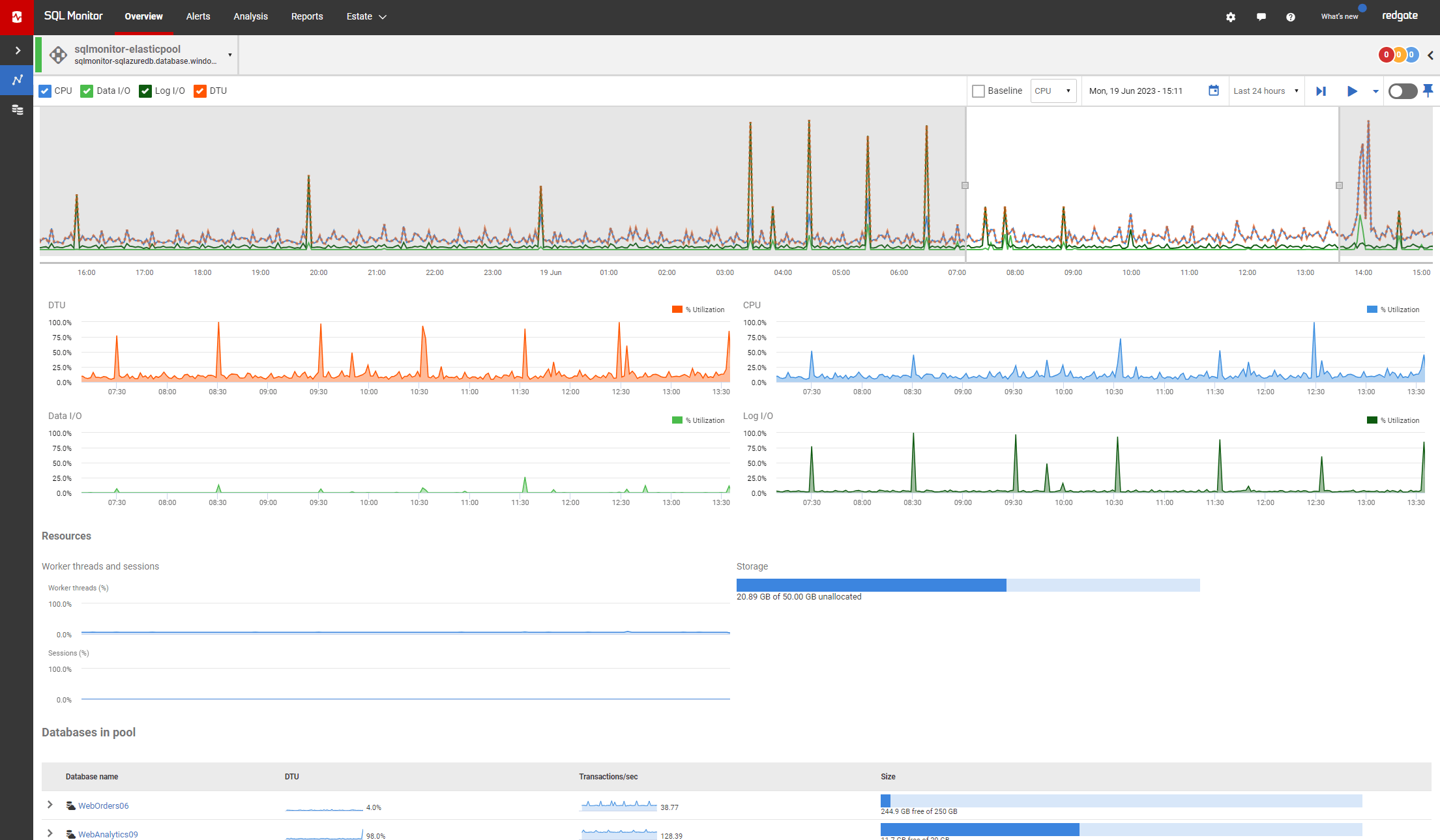Image resolution: width=1440 pixels, height=840 pixels.
Task: Open the settings gear icon
Action: point(1230,17)
